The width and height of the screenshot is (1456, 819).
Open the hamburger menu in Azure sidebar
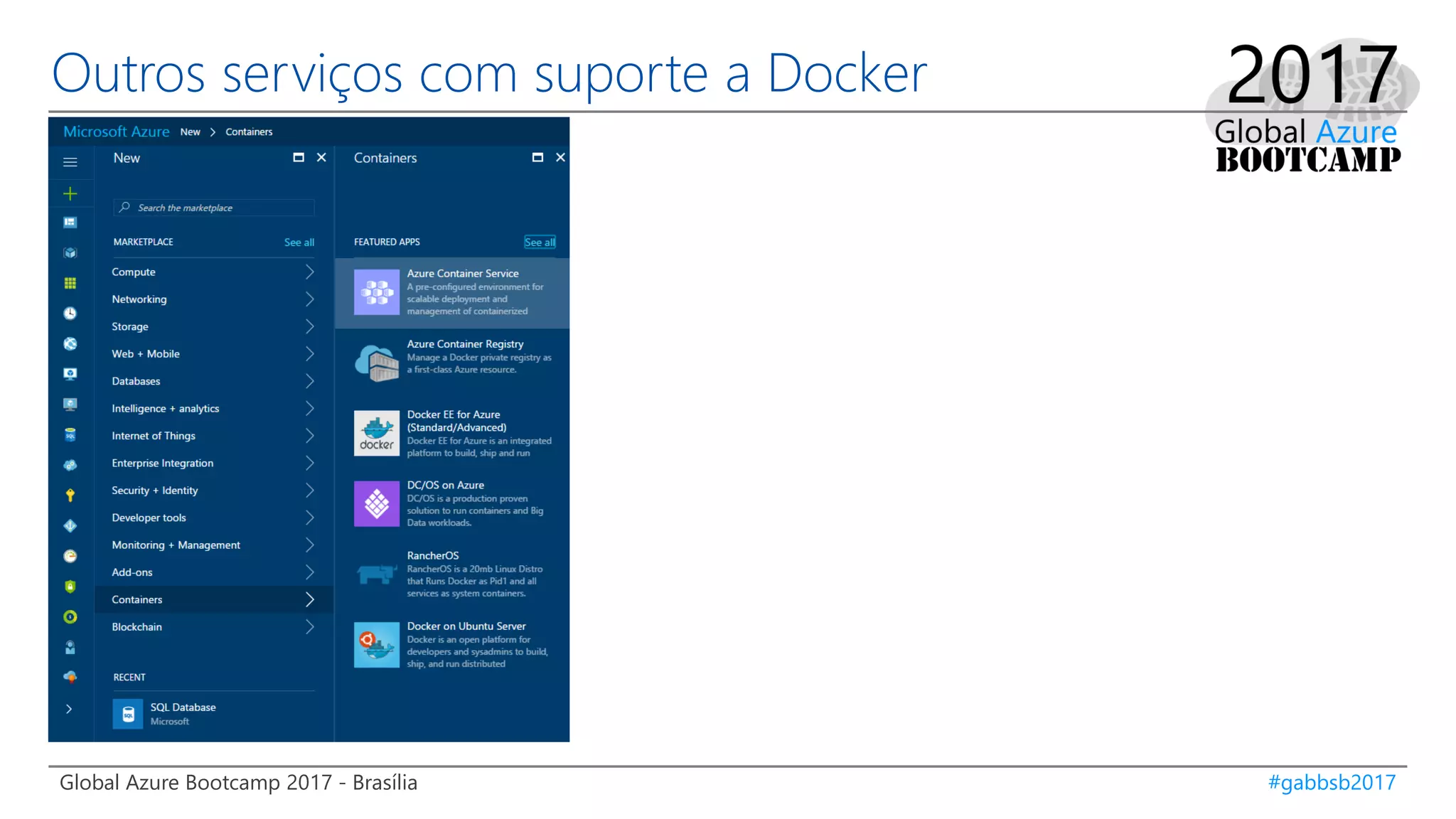point(70,162)
